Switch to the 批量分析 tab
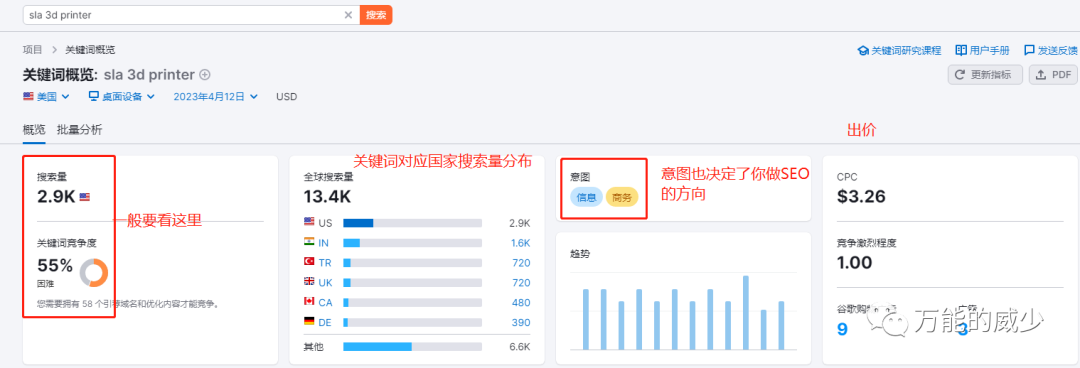Image resolution: width=1080 pixels, height=368 pixels. click(79, 129)
